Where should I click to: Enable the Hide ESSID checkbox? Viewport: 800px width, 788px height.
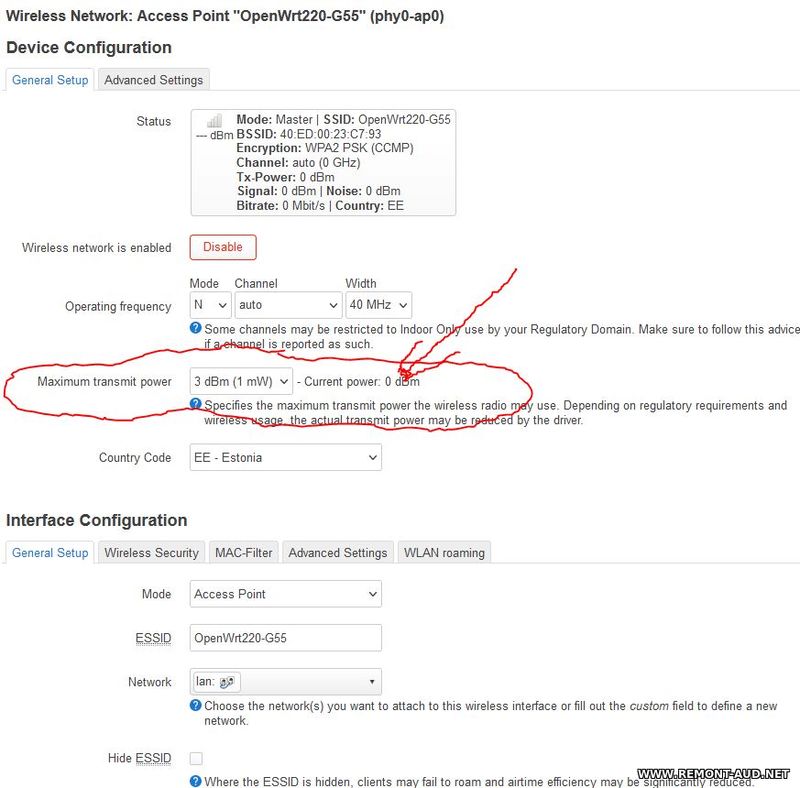[196, 758]
